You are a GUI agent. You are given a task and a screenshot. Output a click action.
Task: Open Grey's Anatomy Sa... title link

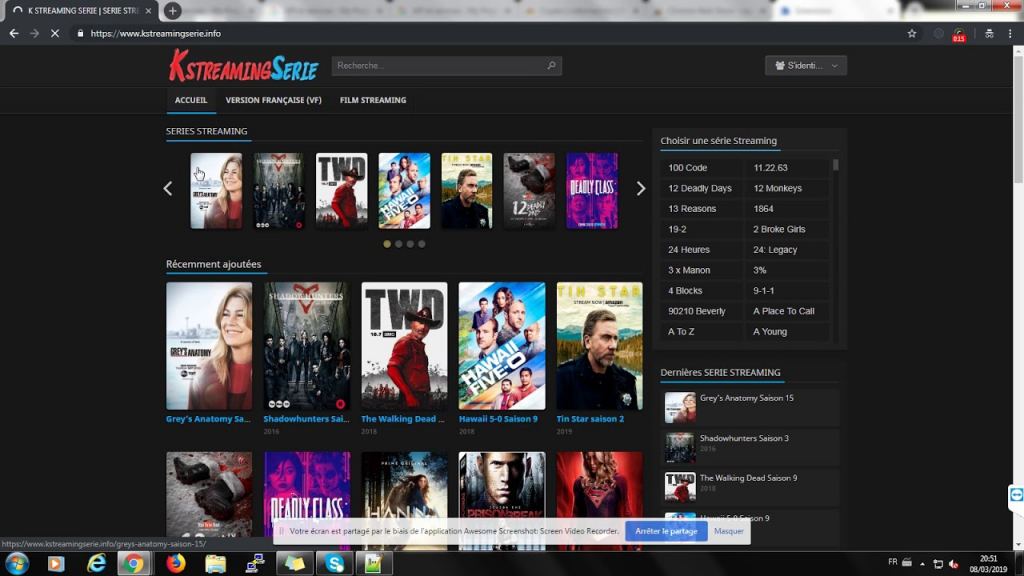point(208,419)
